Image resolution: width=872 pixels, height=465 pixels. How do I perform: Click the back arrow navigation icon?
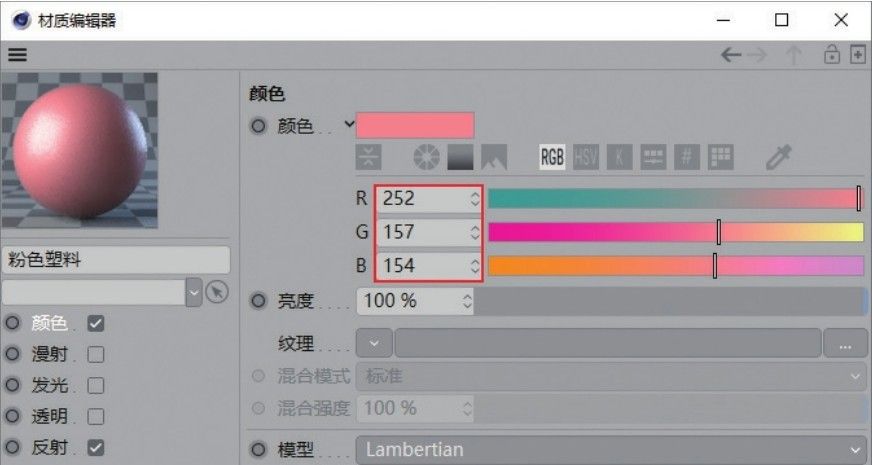coord(731,55)
